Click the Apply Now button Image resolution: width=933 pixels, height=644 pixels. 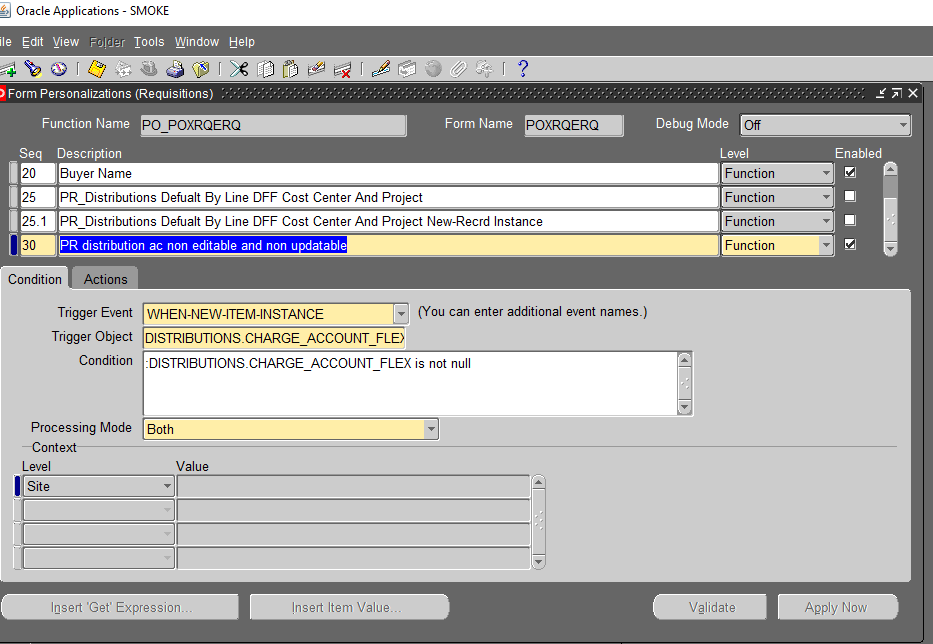(x=838, y=607)
